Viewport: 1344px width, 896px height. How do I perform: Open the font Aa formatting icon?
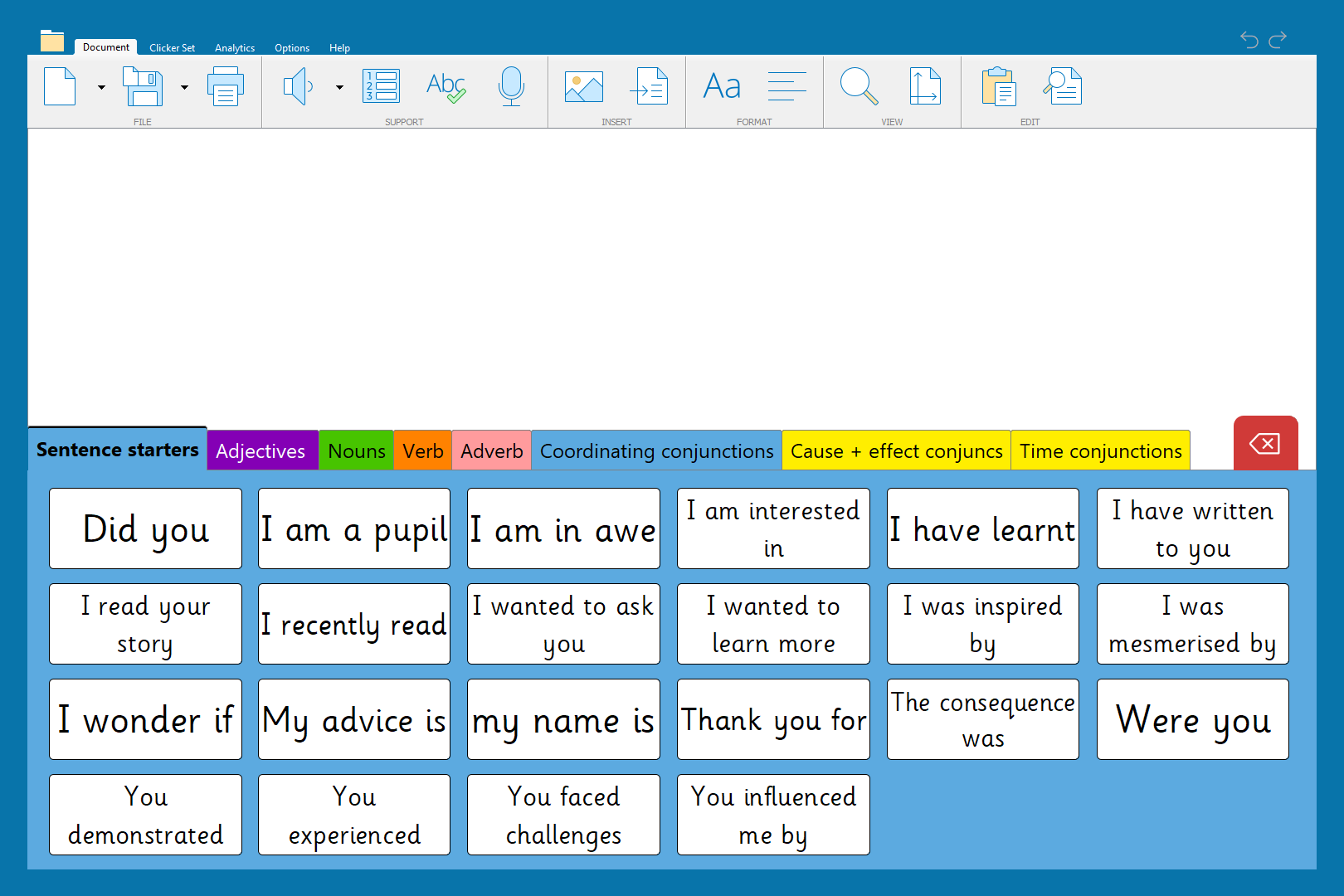click(722, 86)
